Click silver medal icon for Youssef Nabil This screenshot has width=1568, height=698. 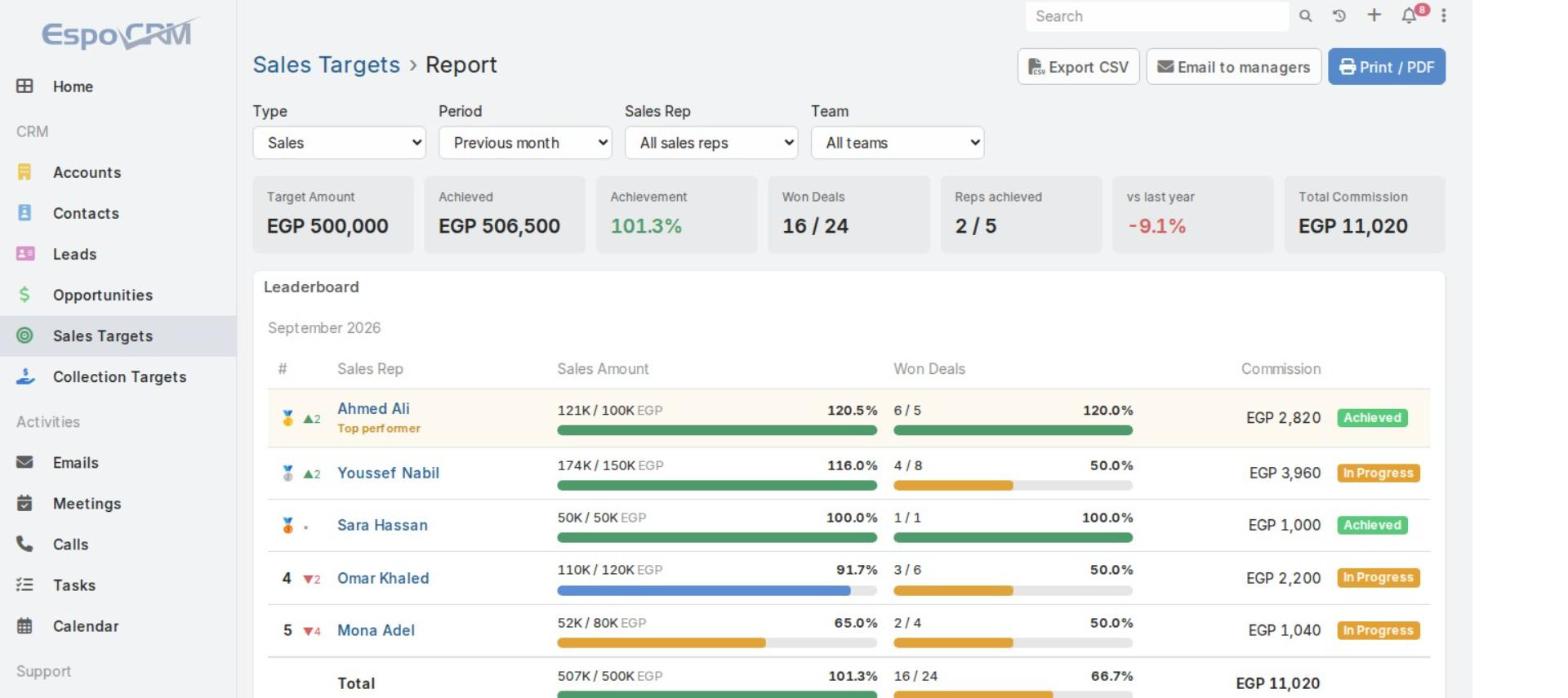pyautogui.click(x=288, y=473)
